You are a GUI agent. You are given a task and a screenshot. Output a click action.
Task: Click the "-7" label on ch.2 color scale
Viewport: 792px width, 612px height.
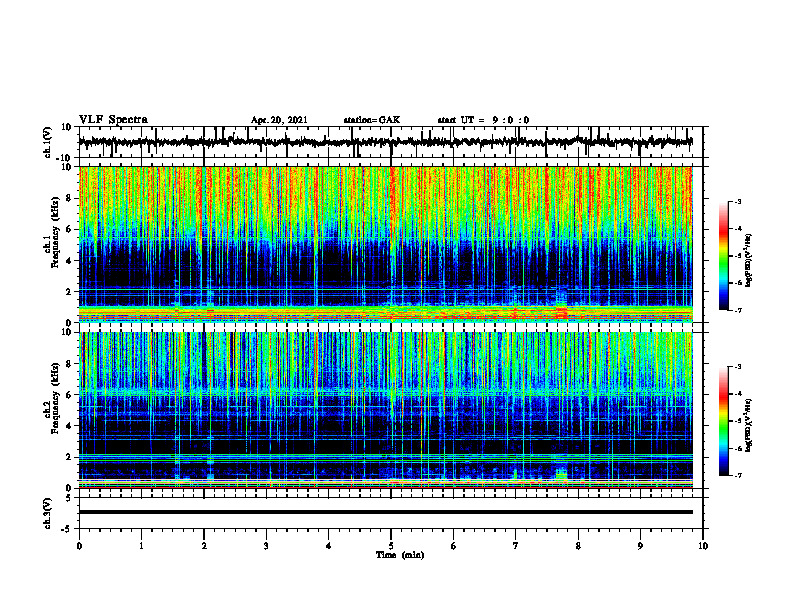738,475
